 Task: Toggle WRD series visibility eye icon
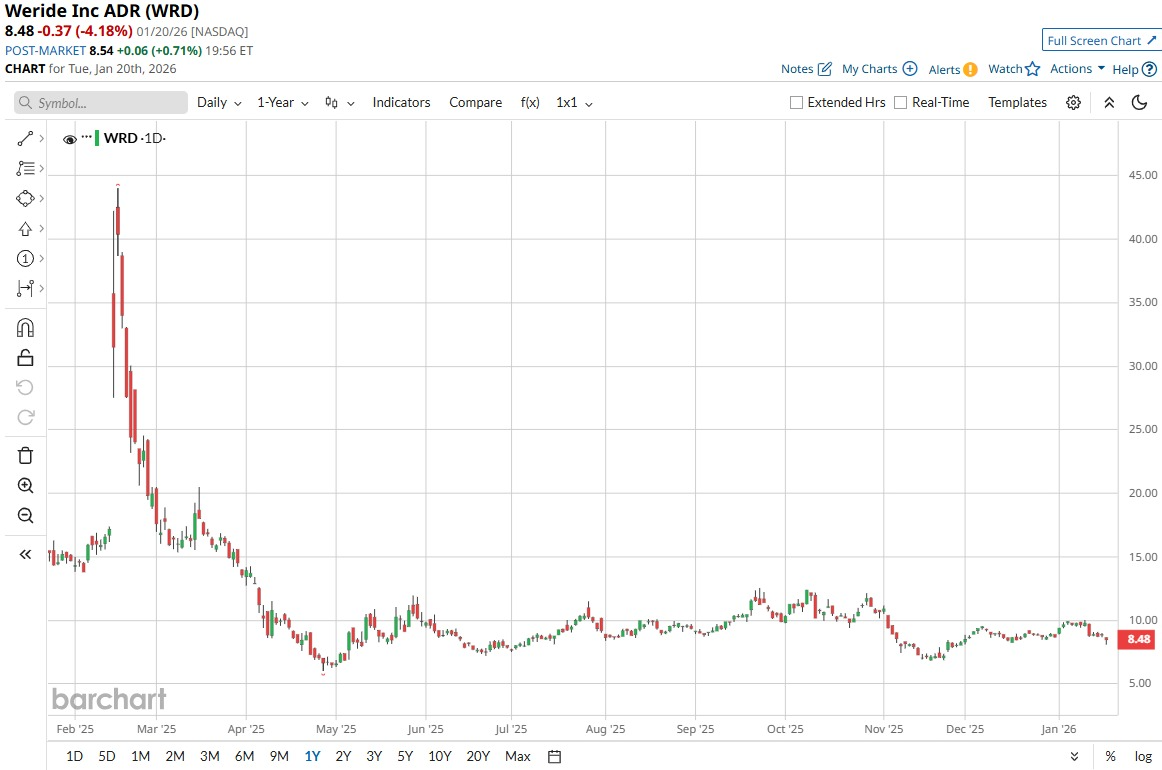tap(70, 139)
